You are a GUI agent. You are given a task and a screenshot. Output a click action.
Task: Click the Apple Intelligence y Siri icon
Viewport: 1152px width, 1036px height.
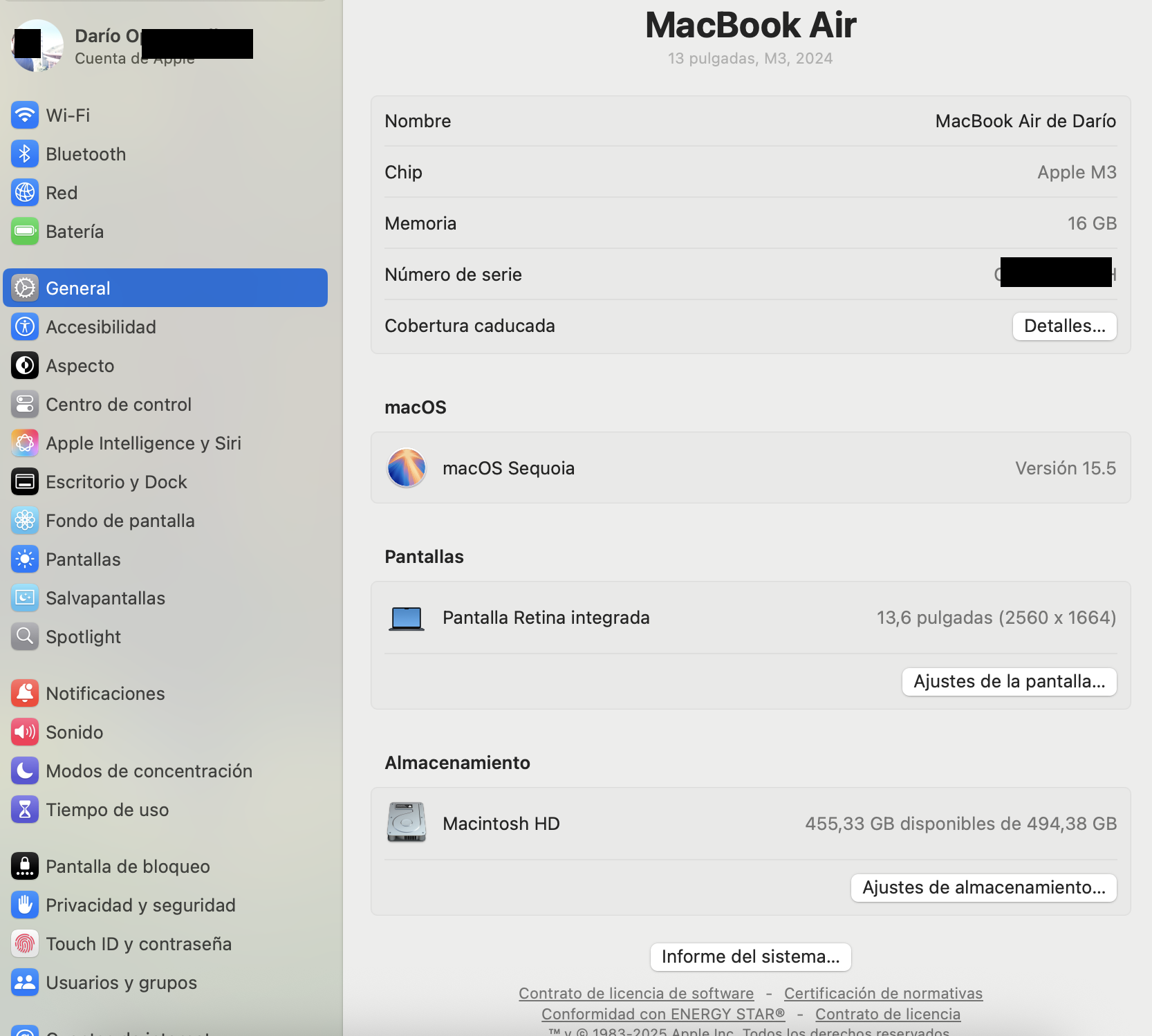tap(25, 443)
